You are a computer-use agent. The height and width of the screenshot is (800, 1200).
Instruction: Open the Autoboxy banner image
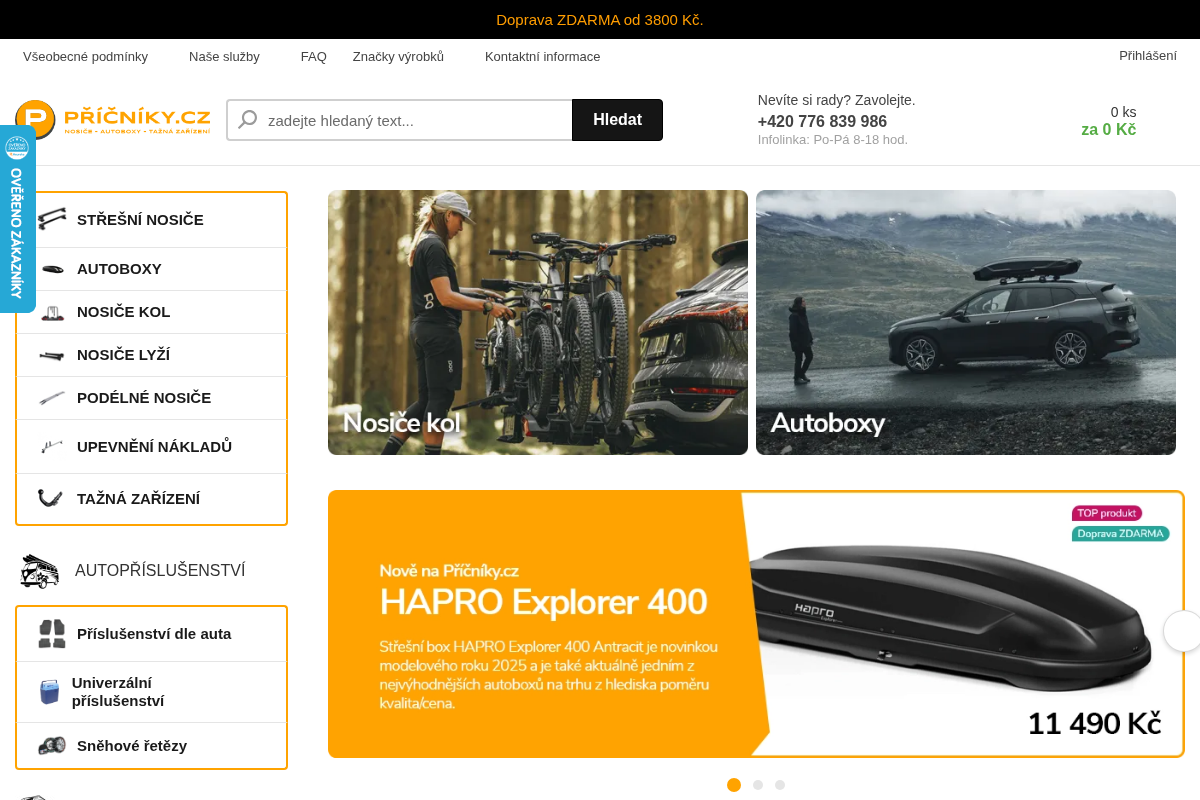click(x=966, y=322)
